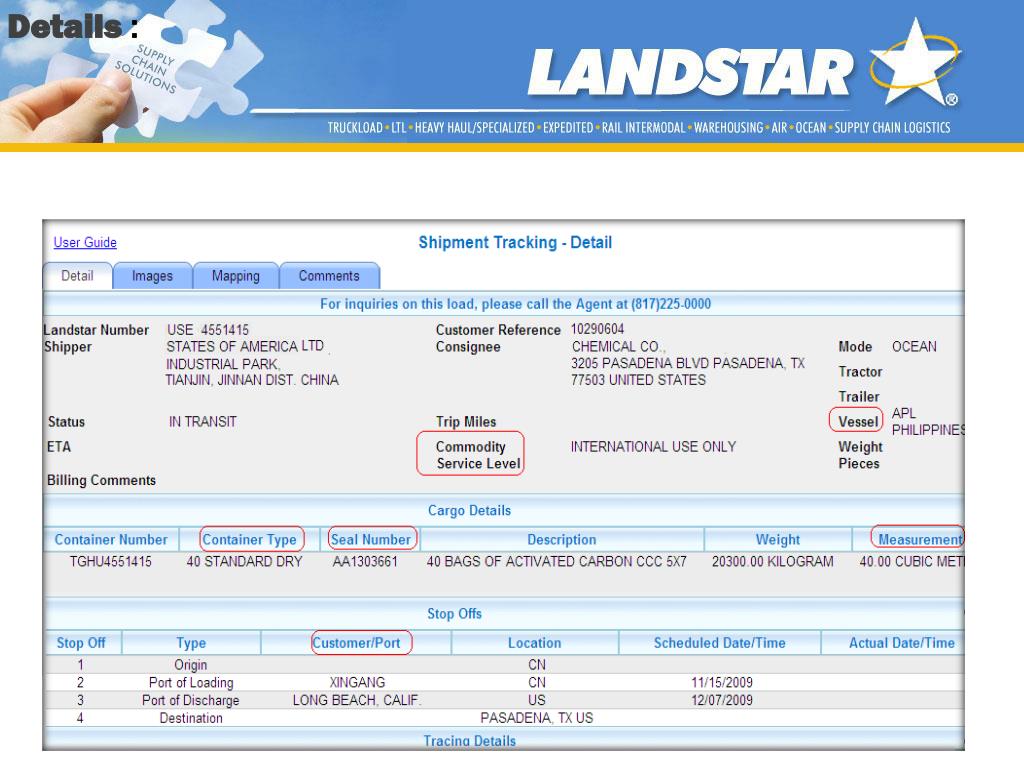
Task: Click the APL PHILIPPINES vessel name
Action: pyautogui.click(x=927, y=421)
